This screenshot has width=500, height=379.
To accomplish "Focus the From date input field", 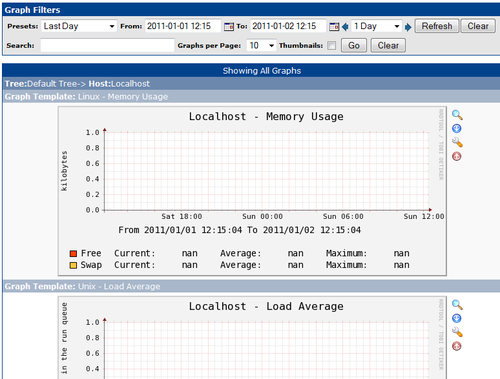I will coord(183,26).
